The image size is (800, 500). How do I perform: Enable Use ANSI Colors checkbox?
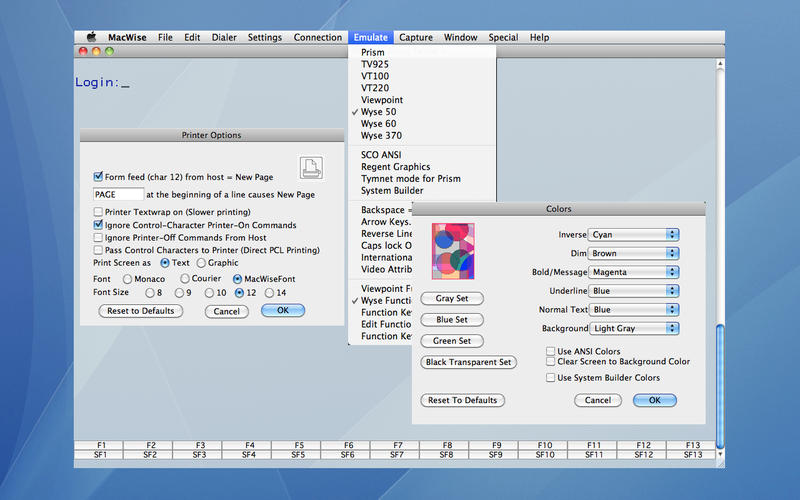coord(551,351)
